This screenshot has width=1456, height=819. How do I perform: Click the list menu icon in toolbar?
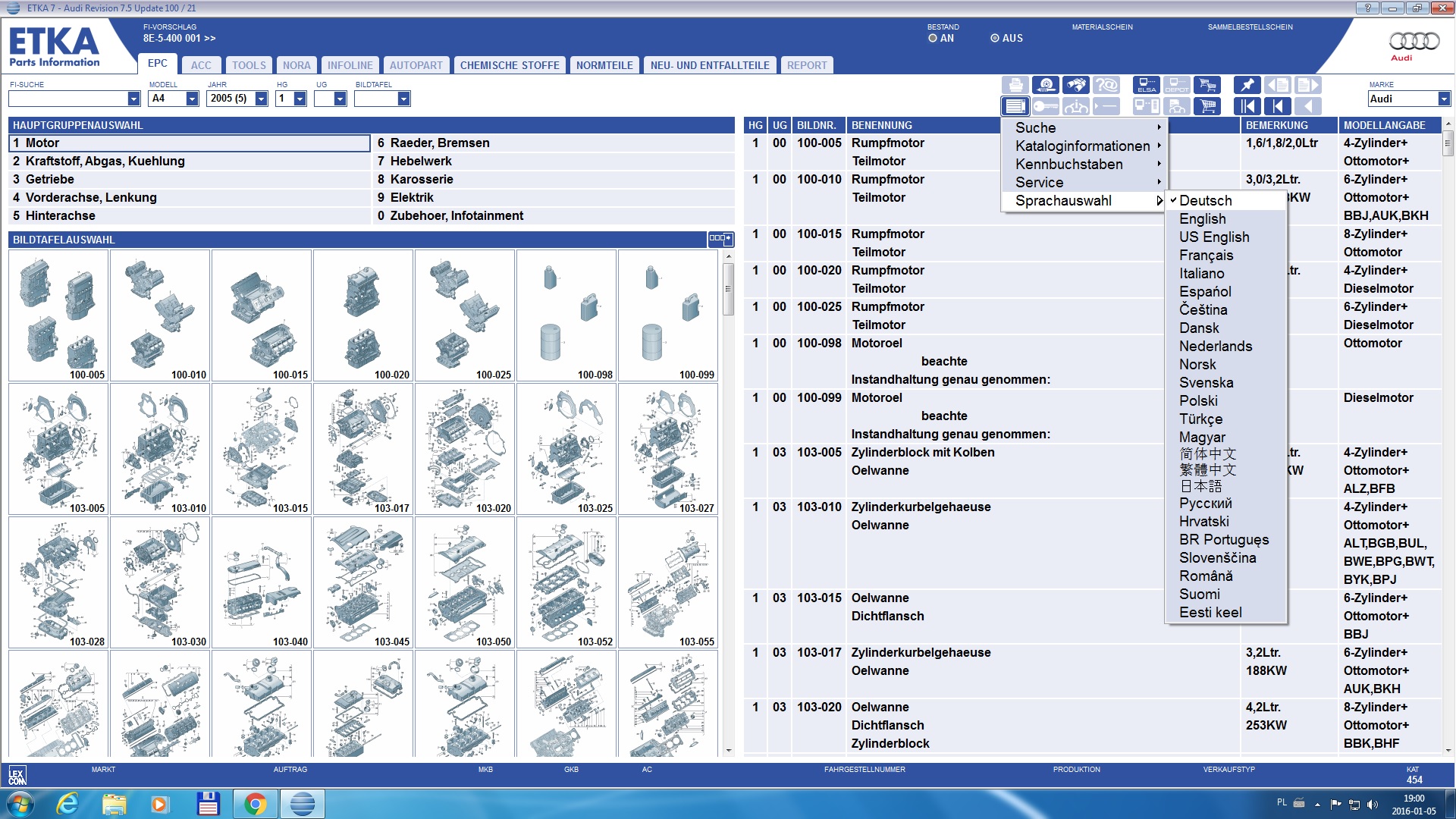click(x=1015, y=106)
